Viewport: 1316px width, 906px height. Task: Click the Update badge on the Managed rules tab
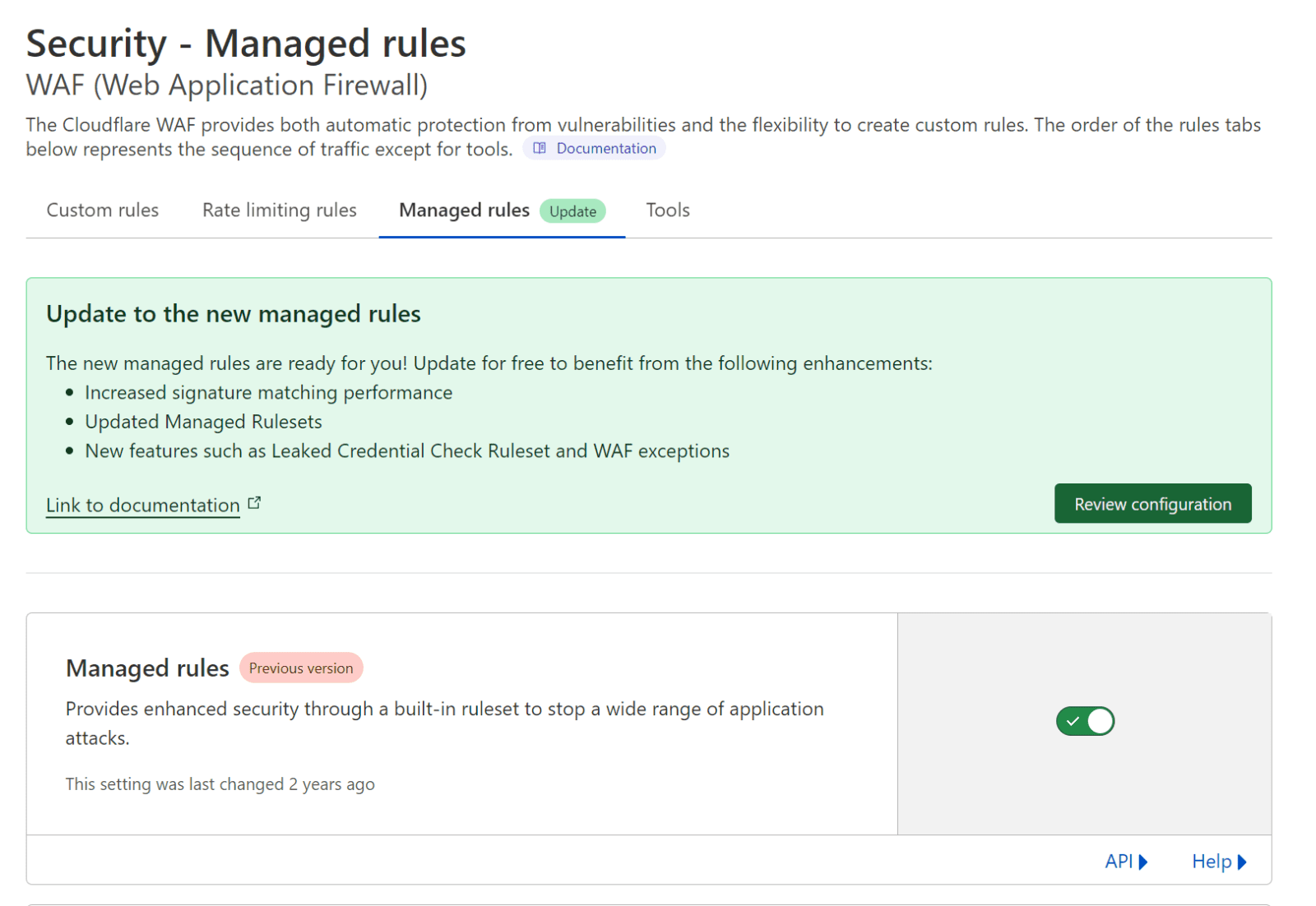pos(572,211)
